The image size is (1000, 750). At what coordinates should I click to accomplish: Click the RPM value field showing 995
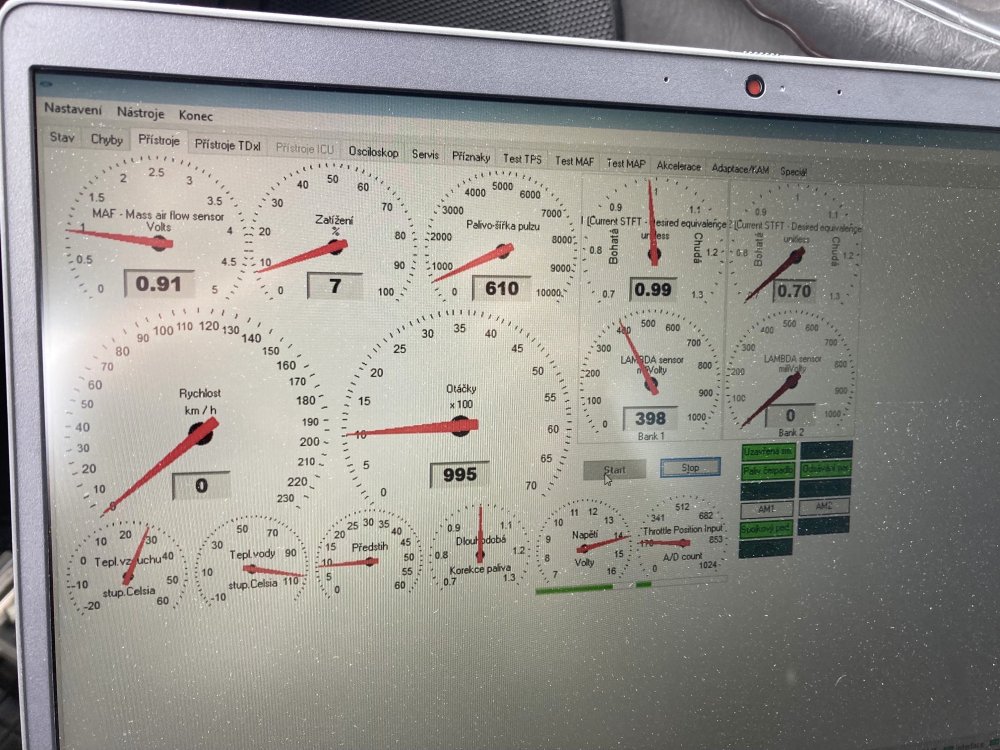coord(459,474)
